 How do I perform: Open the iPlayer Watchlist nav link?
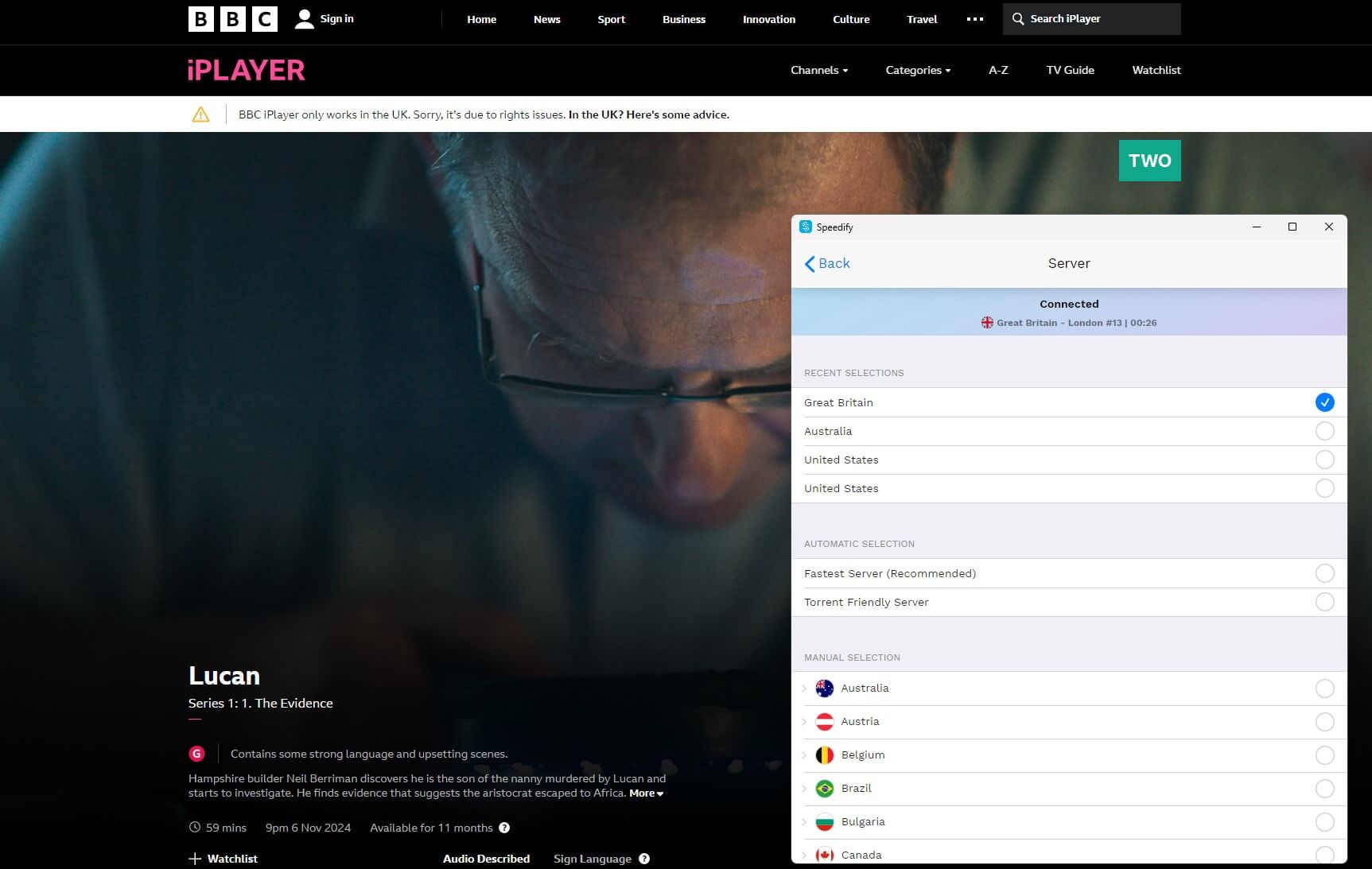coord(1156,70)
